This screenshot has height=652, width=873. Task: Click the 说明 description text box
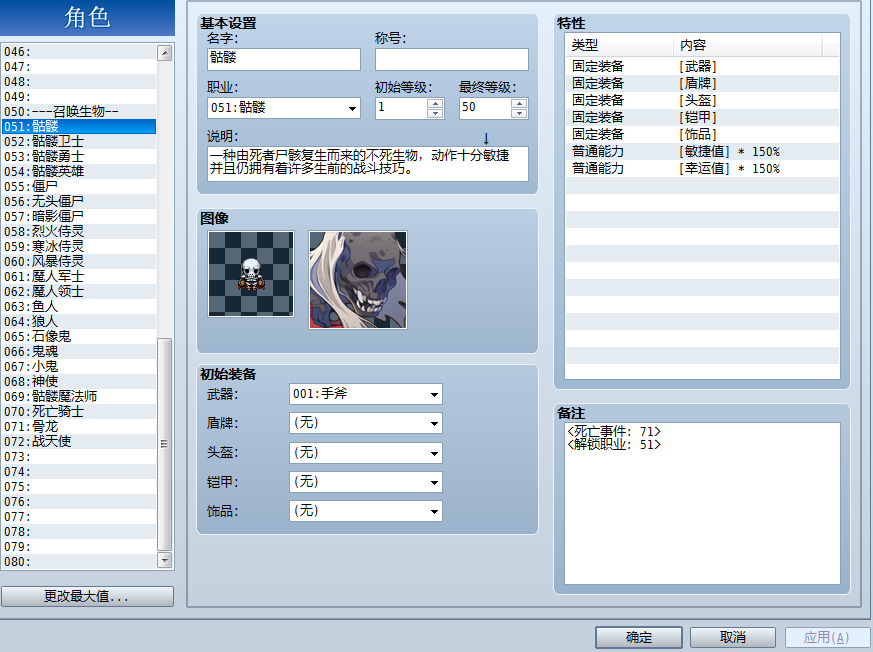pyautogui.click(x=368, y=164)
